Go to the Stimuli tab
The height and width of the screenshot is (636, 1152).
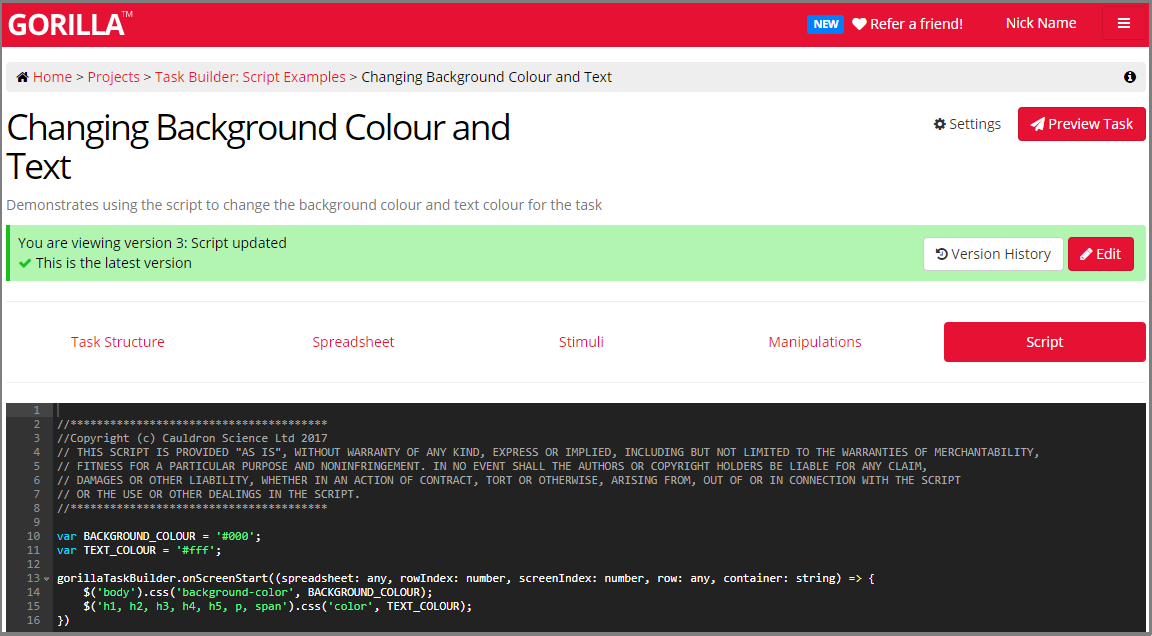point(581,342)
